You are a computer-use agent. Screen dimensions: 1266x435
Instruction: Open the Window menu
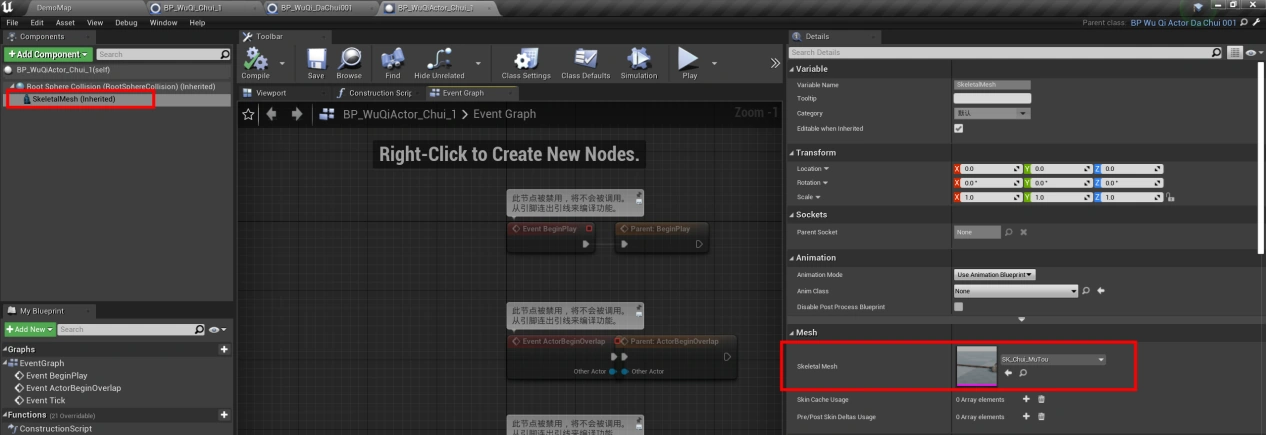[x=163, y=22]
